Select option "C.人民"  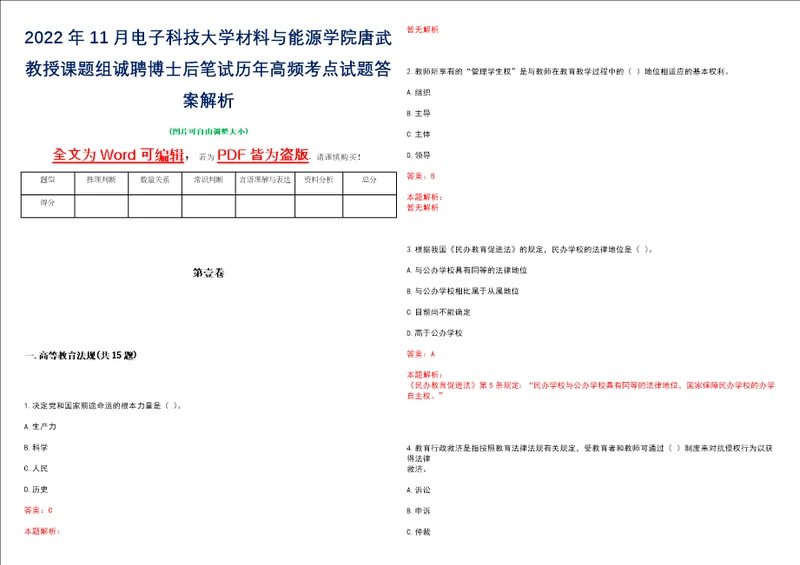[35, 469]
